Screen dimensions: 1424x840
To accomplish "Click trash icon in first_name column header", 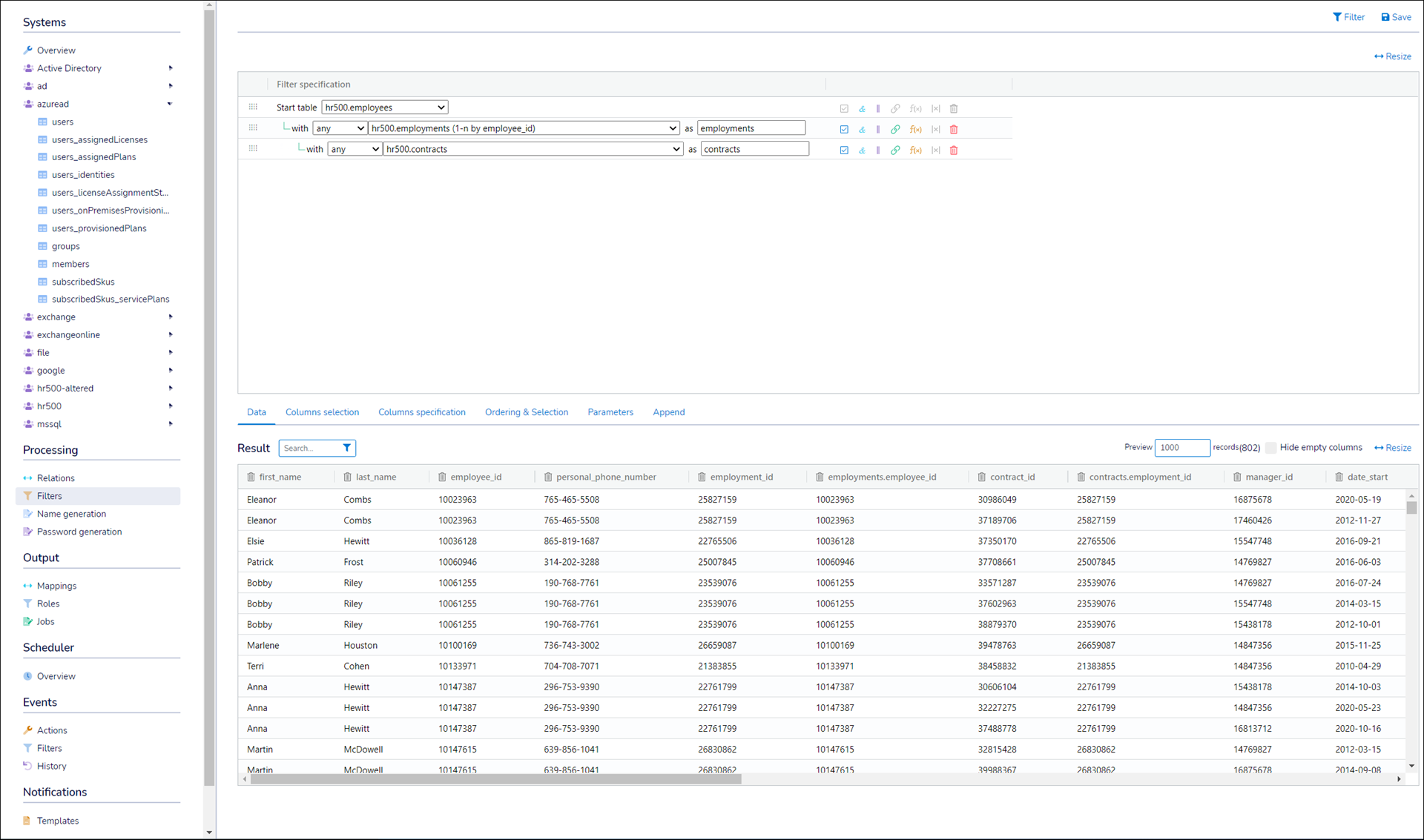I will coord(251,477).
